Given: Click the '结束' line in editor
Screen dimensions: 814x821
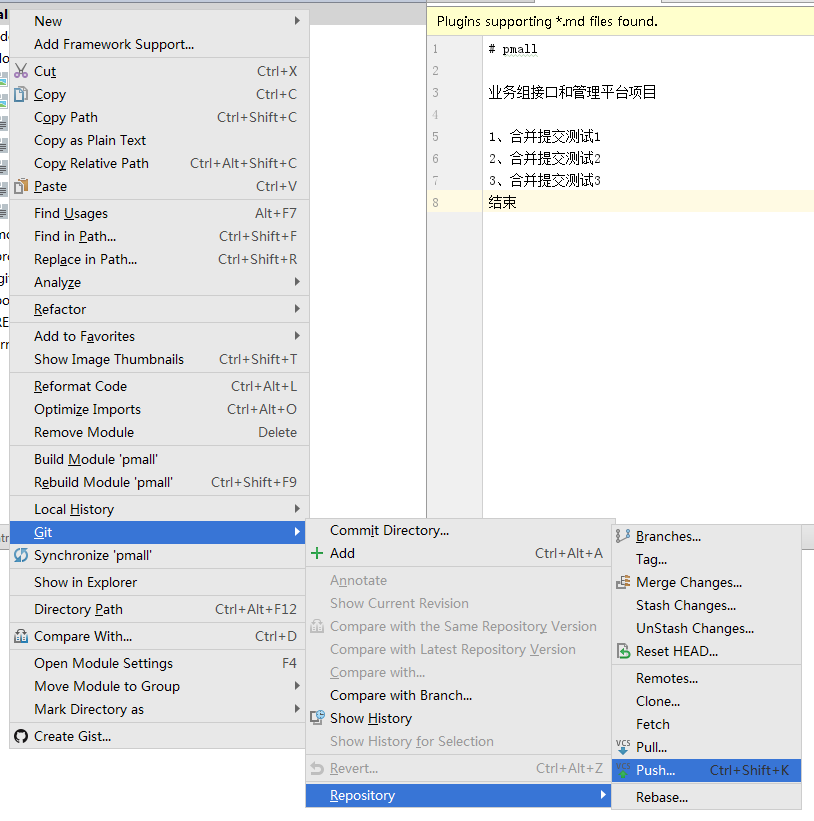Looking at the screenshot, I should pos(503,202).
